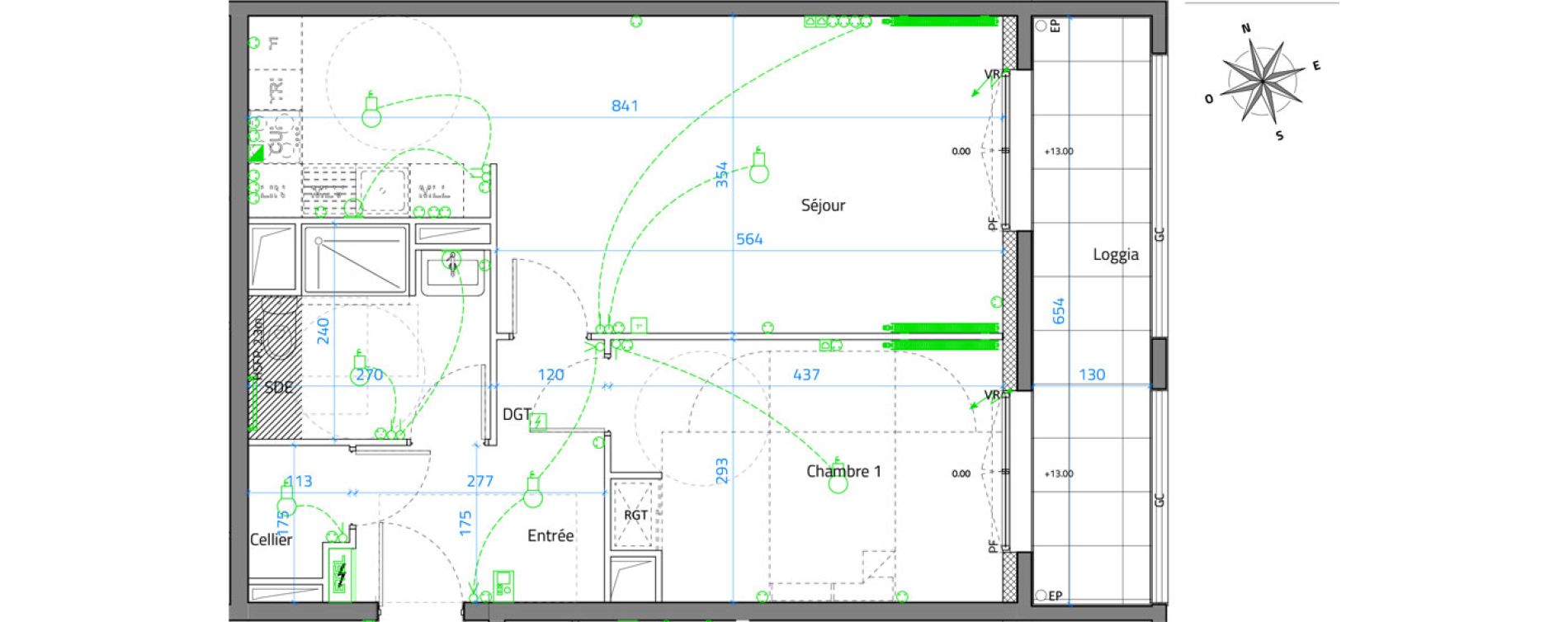Click the Loggia label

(x=1116, y=255)
